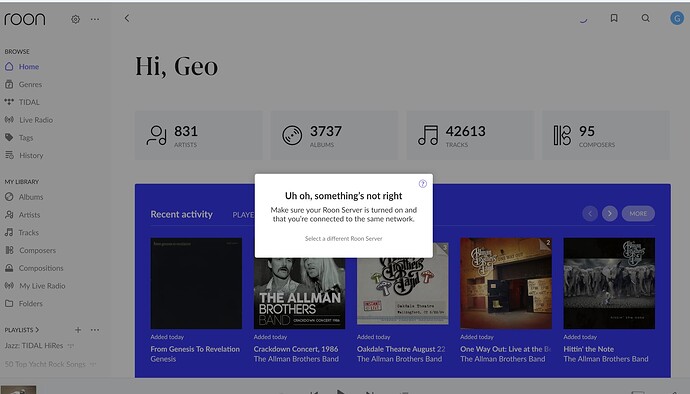The width and height of the screenshot is (690, 394).
Task: Click Select a different Roon Server link
Action: (344, 239)
